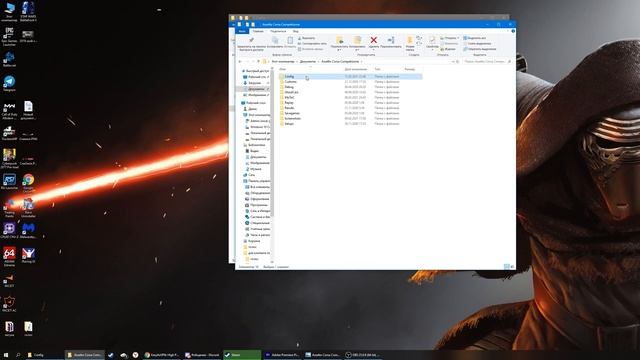Screen dimensions: 640x360
Task: Click the OBS taskbar button
Action: pyautogui.click(x=362, y=355)
